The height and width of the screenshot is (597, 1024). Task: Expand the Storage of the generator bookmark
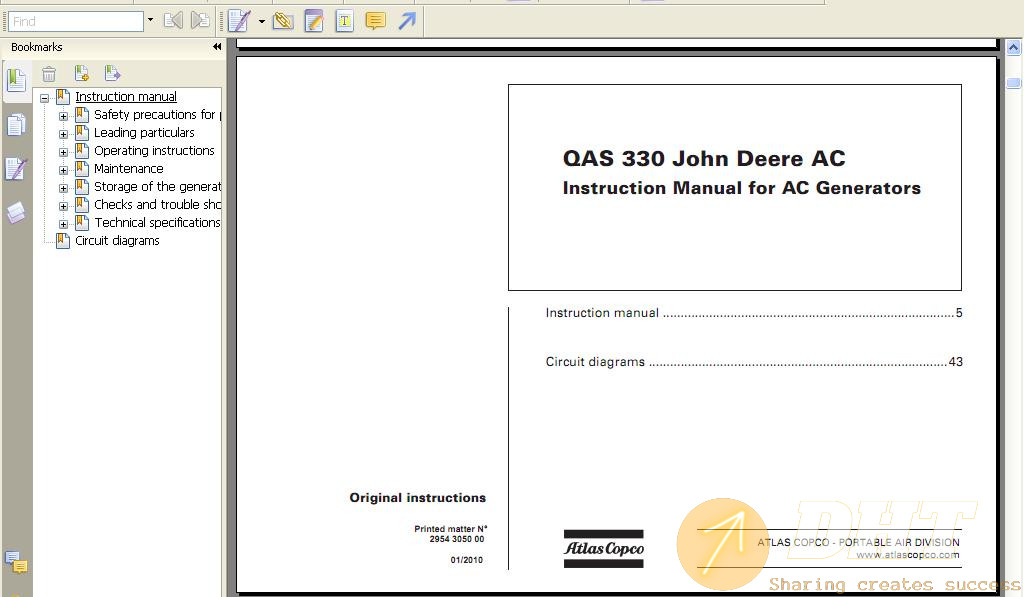coord(63,188)
